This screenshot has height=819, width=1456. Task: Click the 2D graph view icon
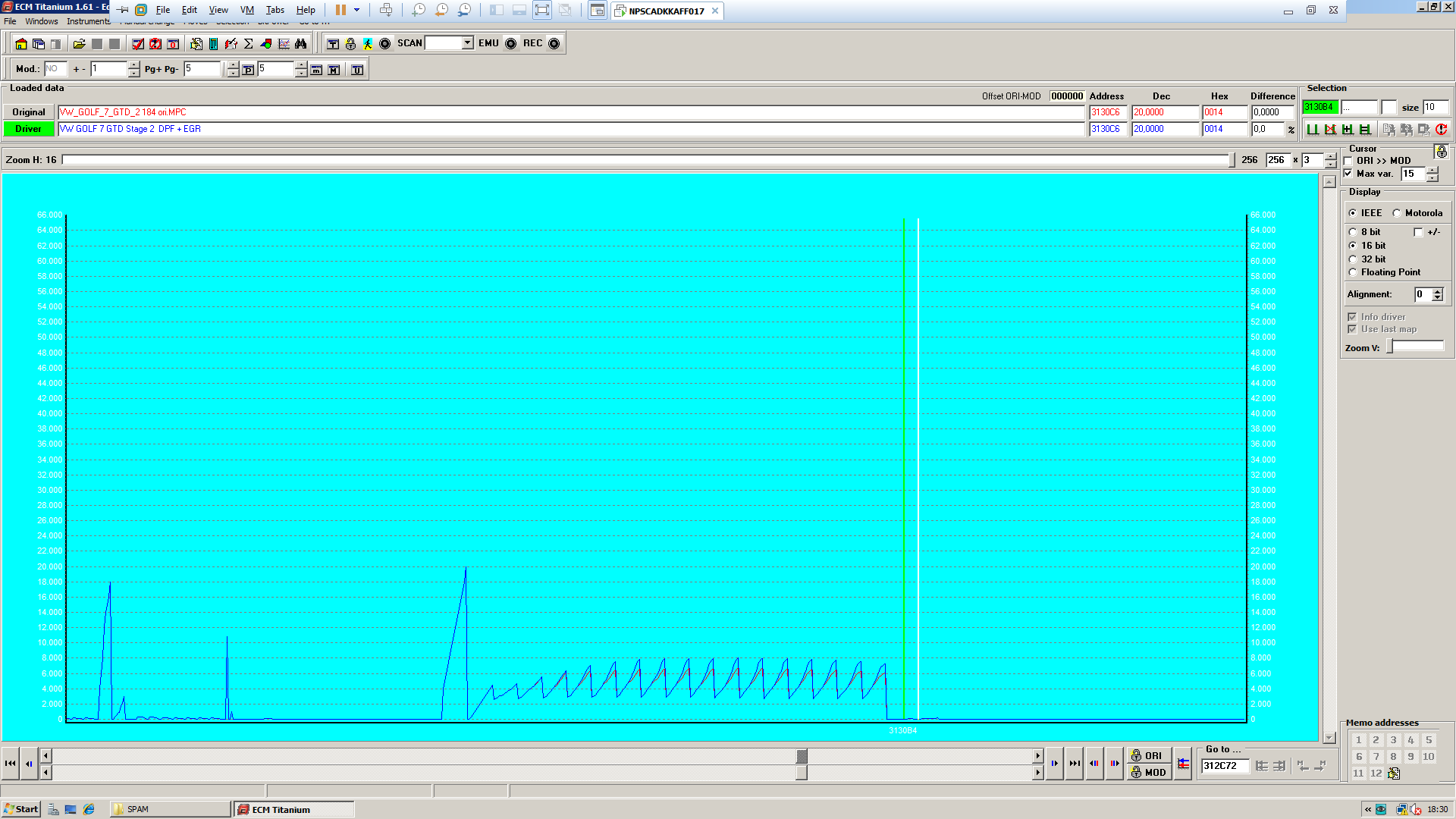[284, 44]
